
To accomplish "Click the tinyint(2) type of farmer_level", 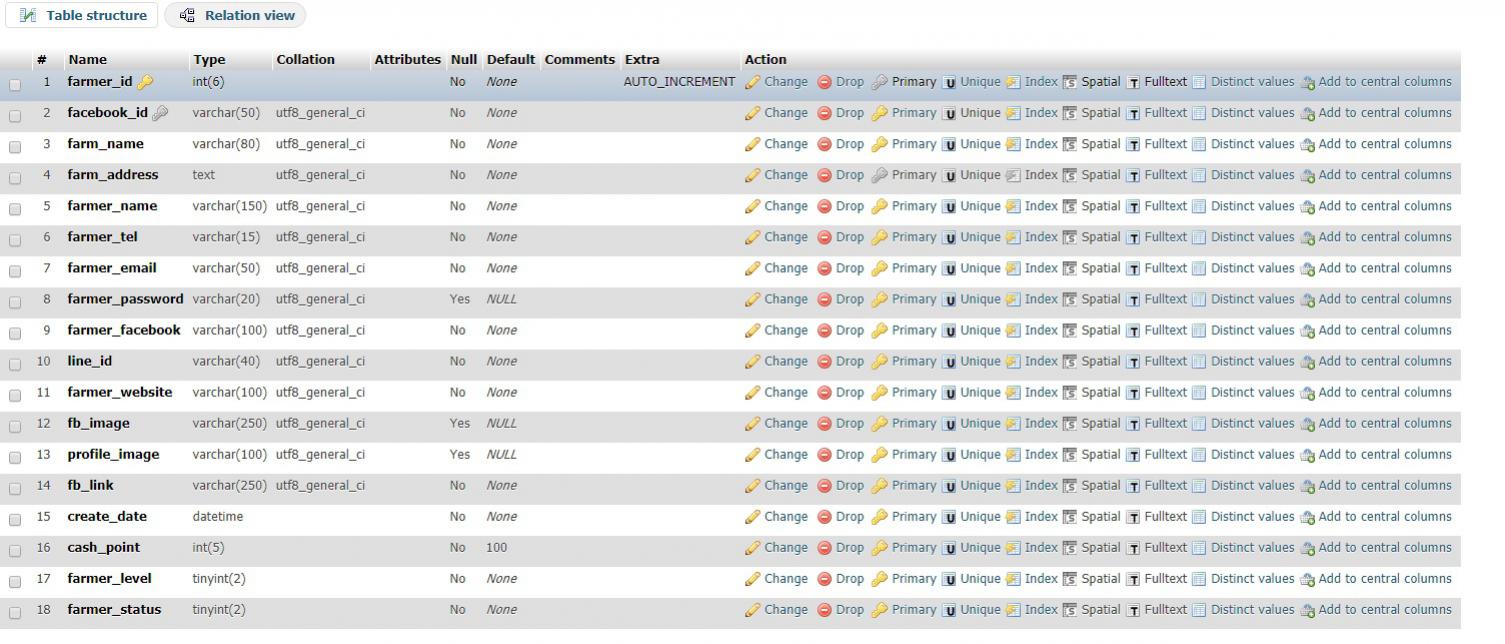I will pyautogui.click(x=219, y=578).
